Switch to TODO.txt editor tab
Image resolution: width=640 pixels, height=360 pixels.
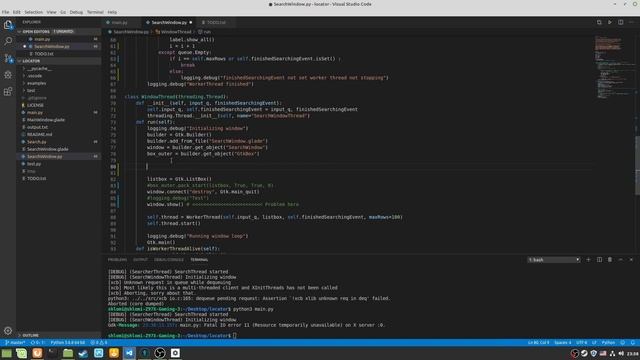click(216, 22)
